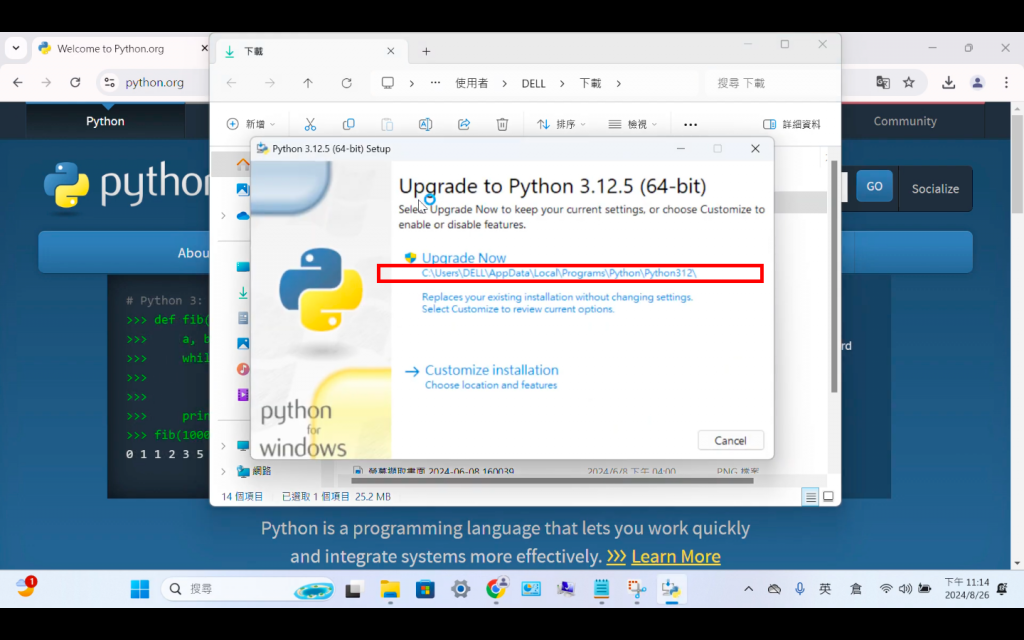Open the 檢視 view dropdown
This screenshot has height=640, width=1024.
632,124
